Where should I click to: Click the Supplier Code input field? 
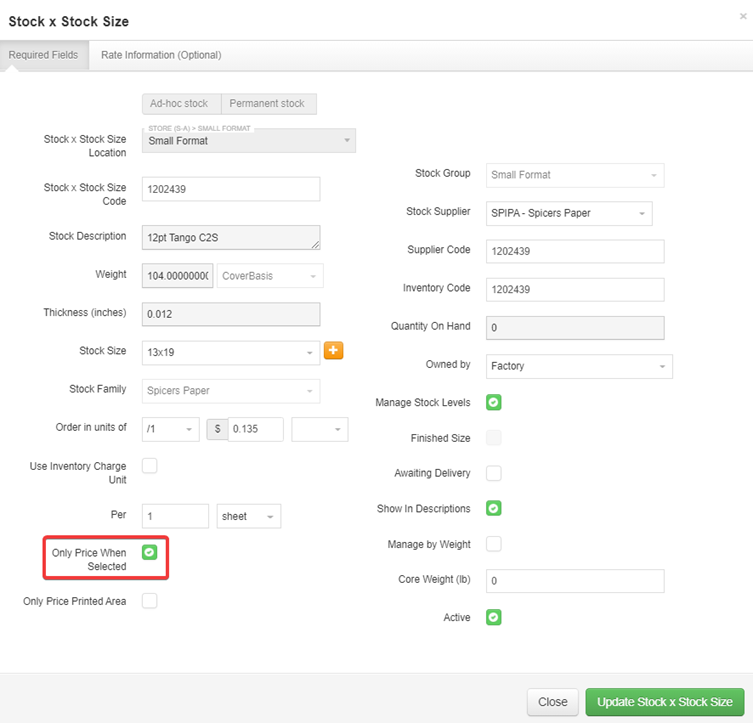pos(575,250)
